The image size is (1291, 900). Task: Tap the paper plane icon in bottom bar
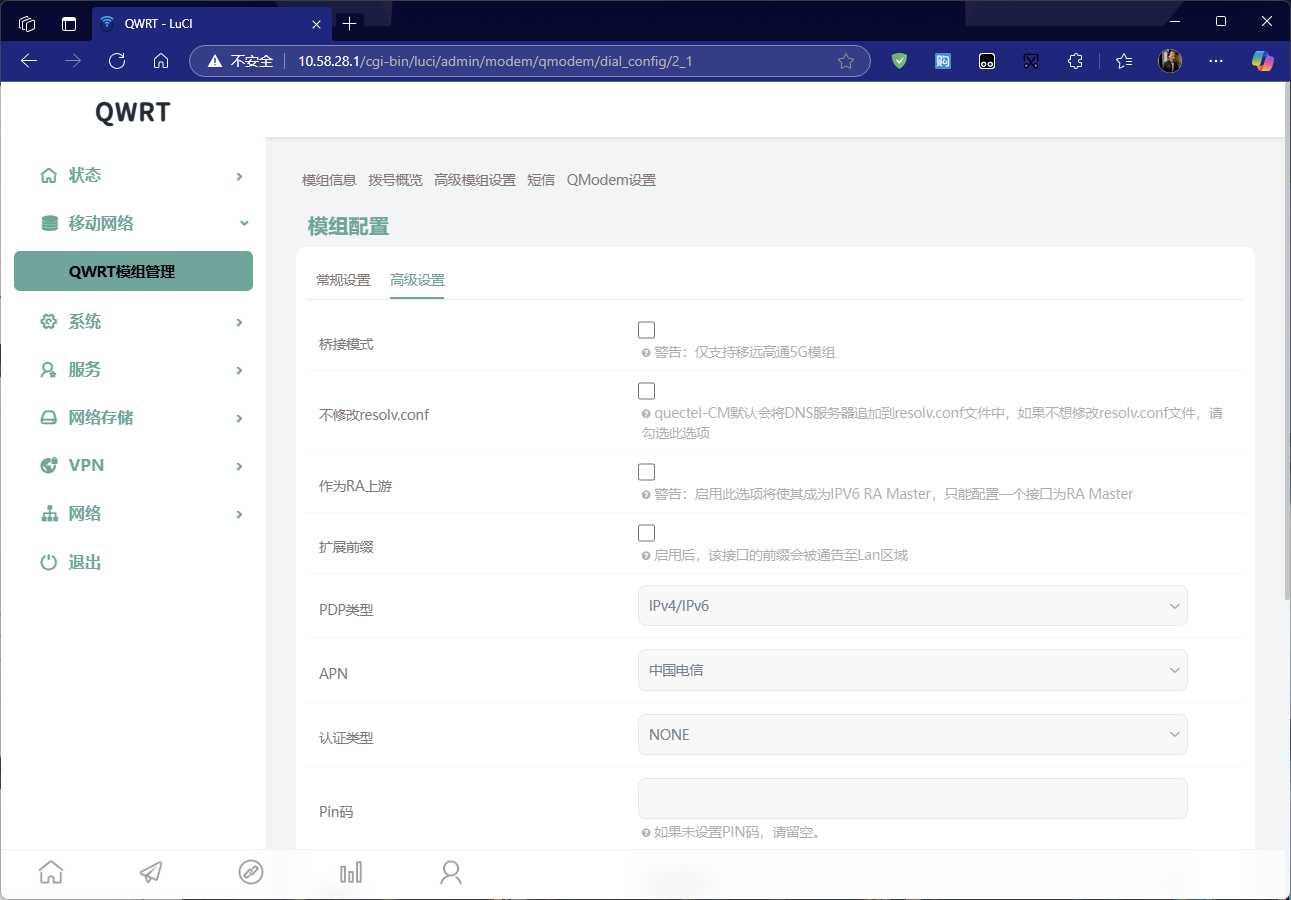[x=151, y=872]
